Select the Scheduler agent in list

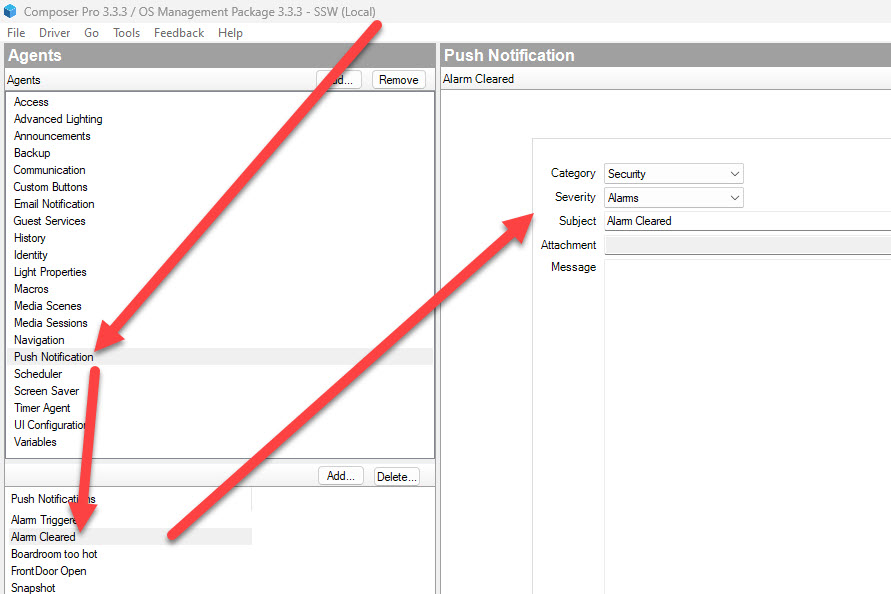[x=38, y=374]
